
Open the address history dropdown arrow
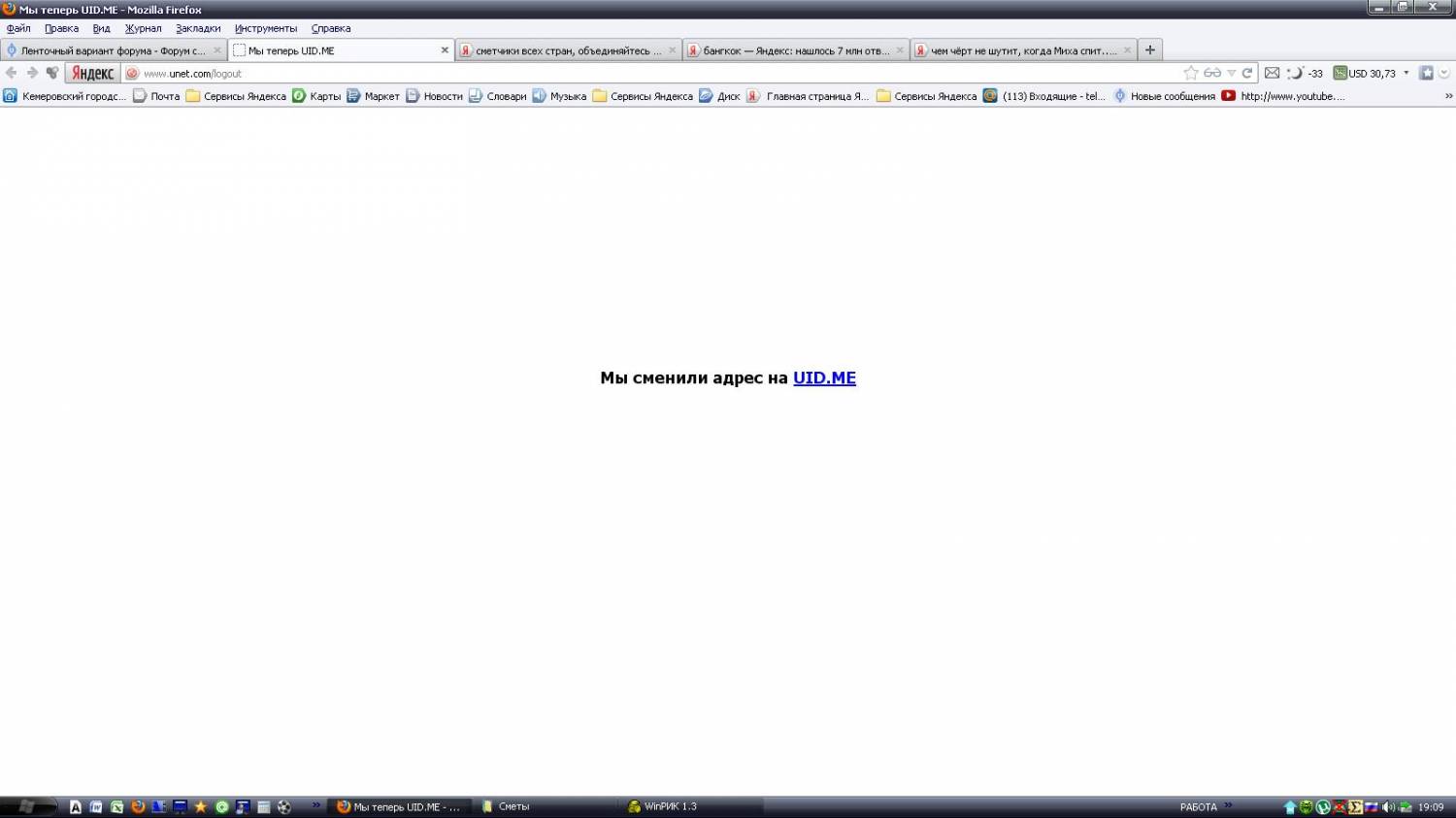1231,73
